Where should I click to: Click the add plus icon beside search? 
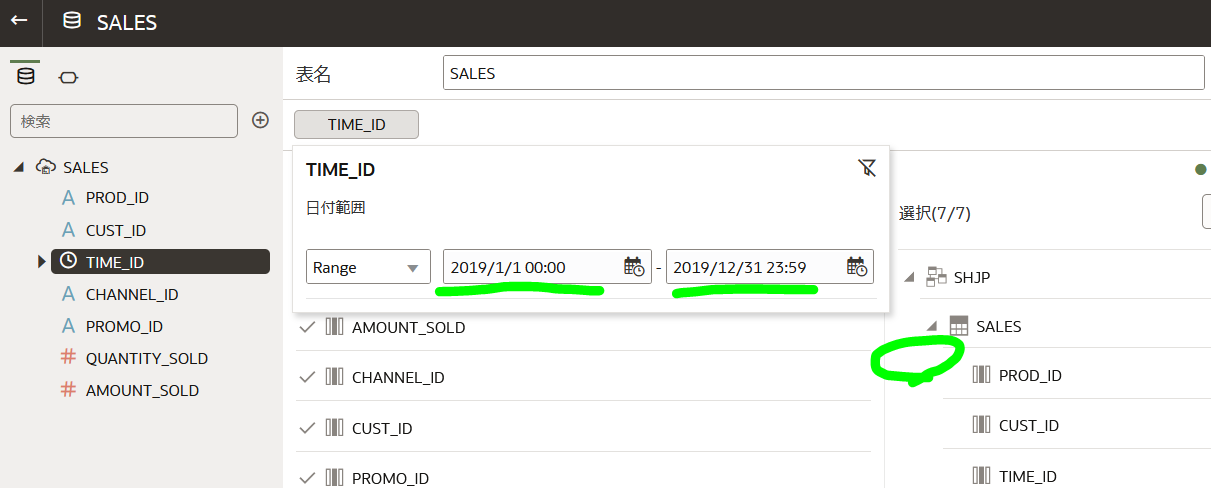(x=260, y=120)
